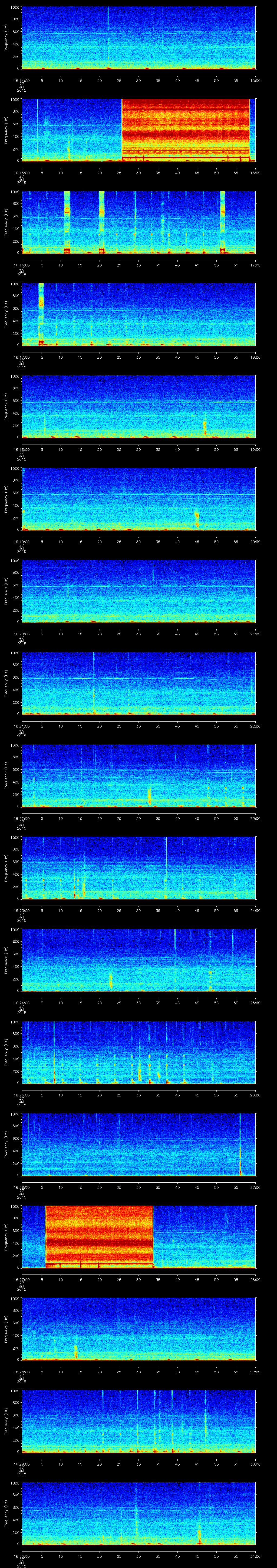Click the yellow event near 33 seconds in 16:22 spectrogram

click(149, 796)
